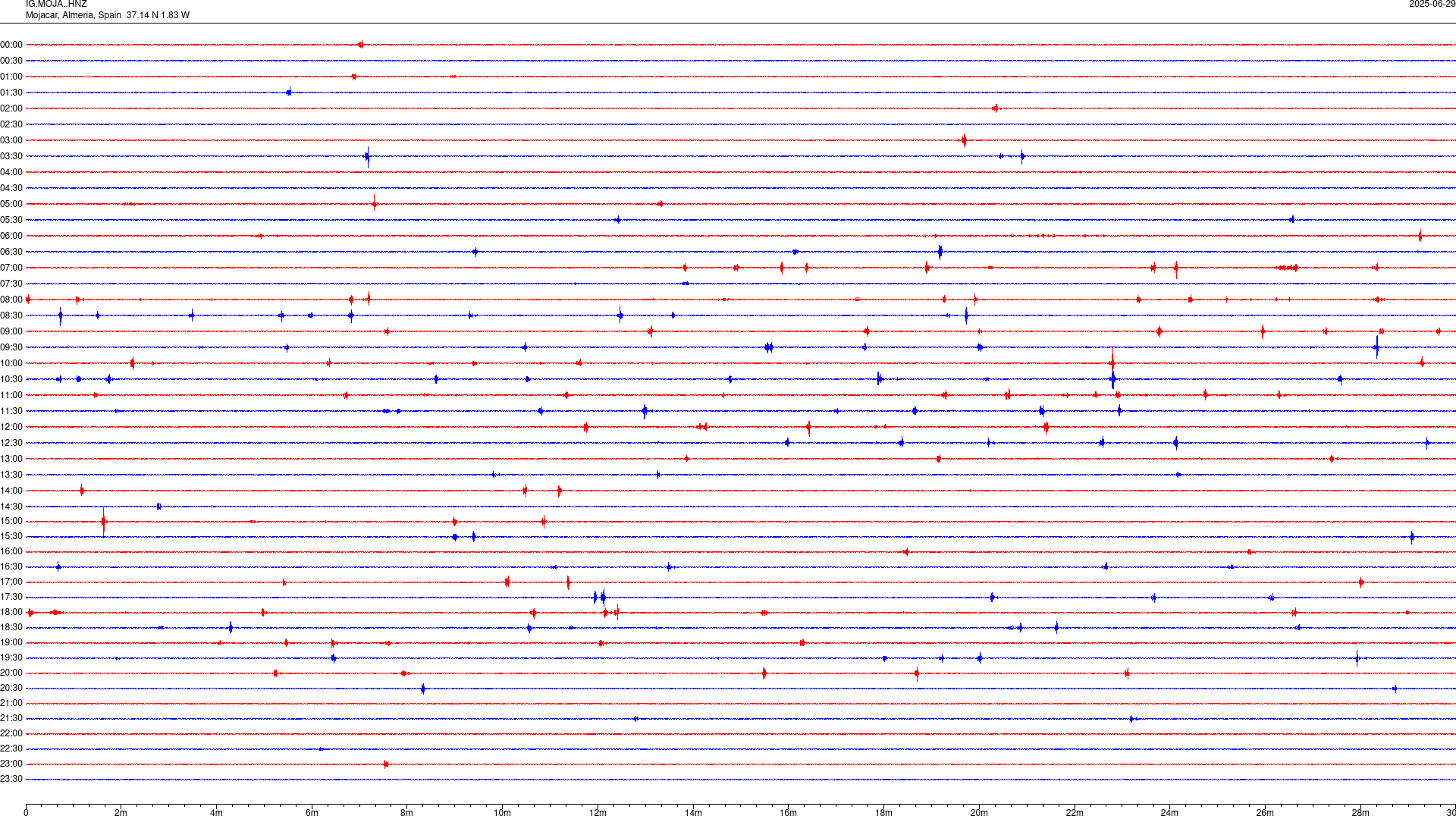Screen dimensions: 1456x819
Task: Click the 19:30 trace label
Action: (11, 657)
